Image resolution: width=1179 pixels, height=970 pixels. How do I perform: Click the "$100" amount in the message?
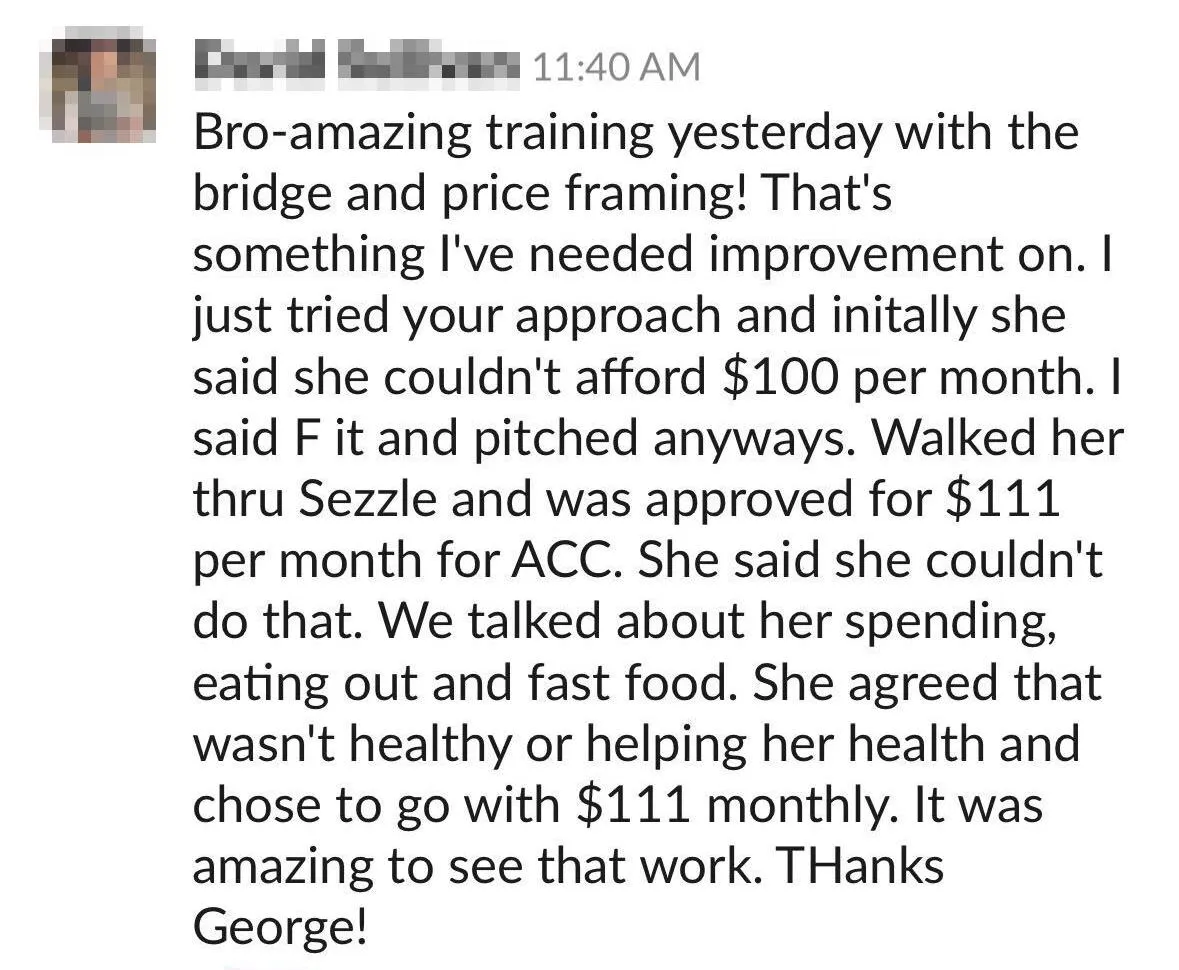pyautogui.click(x=780, y=376)
